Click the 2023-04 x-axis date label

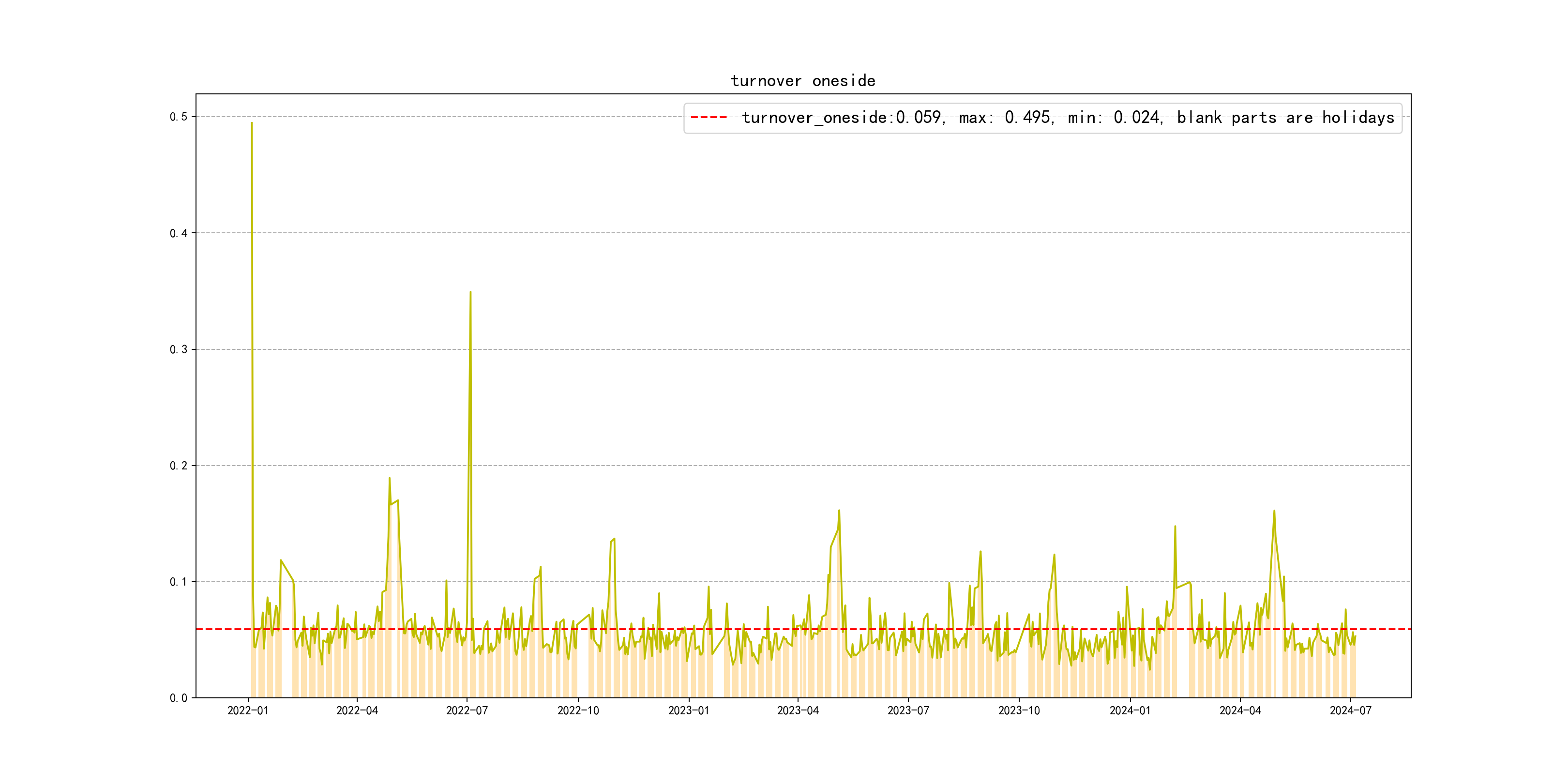(x=798, y=711)
